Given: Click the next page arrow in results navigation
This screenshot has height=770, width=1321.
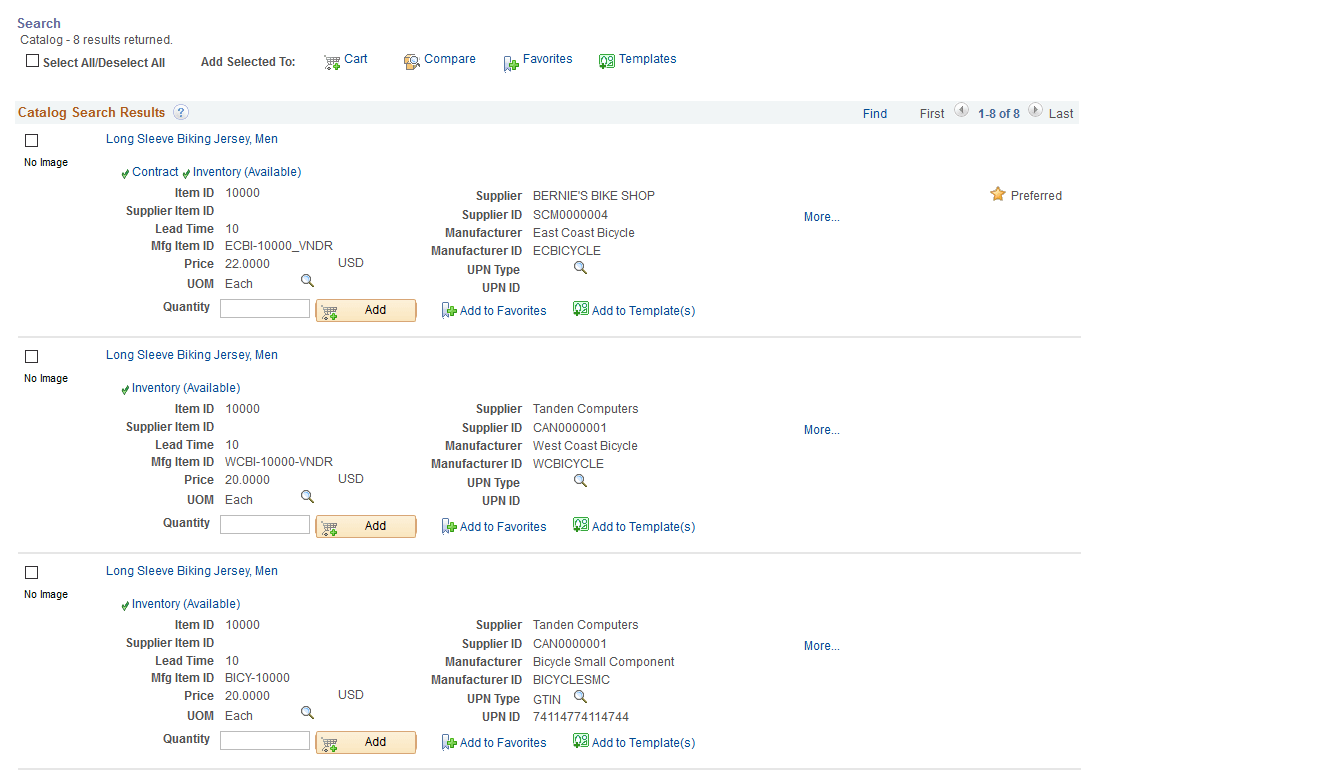Looking at the screenshot, I should click(x=1035, y=110).
